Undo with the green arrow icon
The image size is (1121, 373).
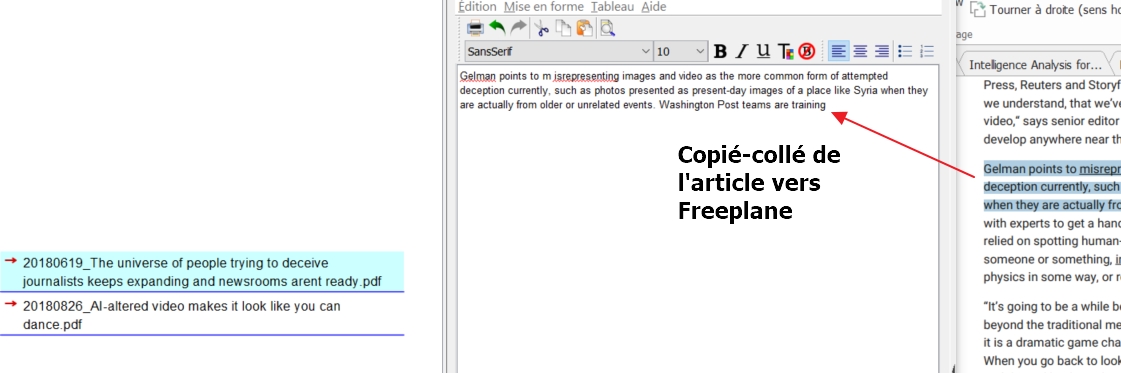pos(497,28)
